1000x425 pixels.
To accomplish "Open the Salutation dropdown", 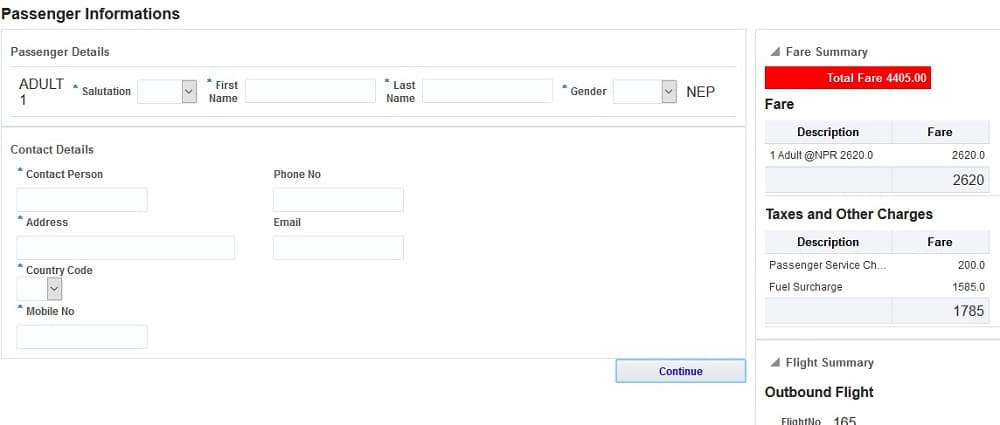I will pyautogui.click(x=167, y=91).
